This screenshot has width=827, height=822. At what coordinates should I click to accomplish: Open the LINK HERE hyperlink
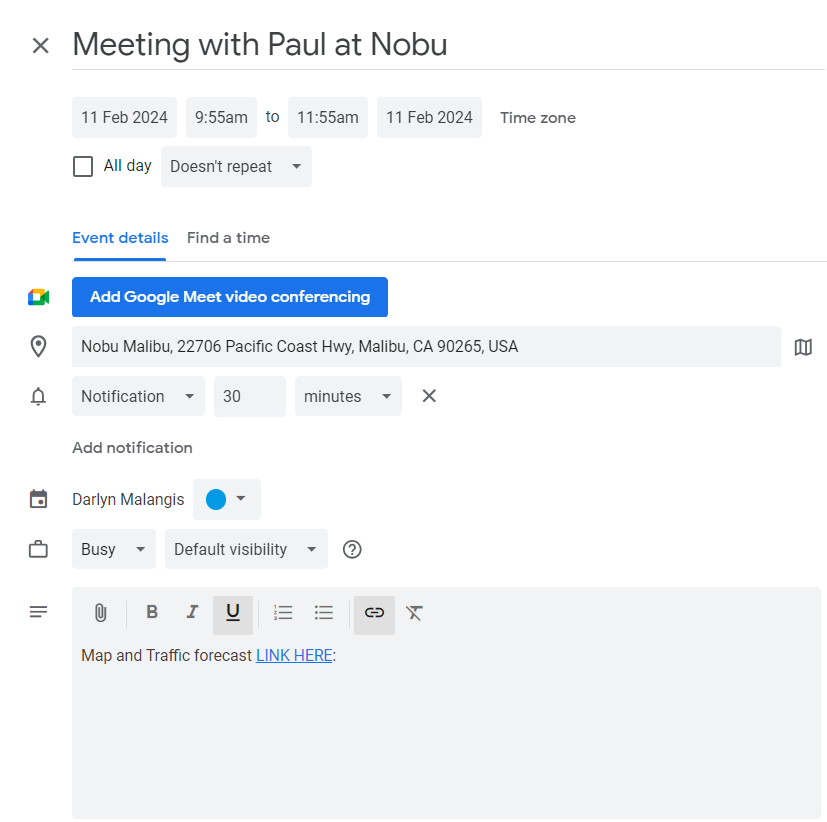click(294, 656)
